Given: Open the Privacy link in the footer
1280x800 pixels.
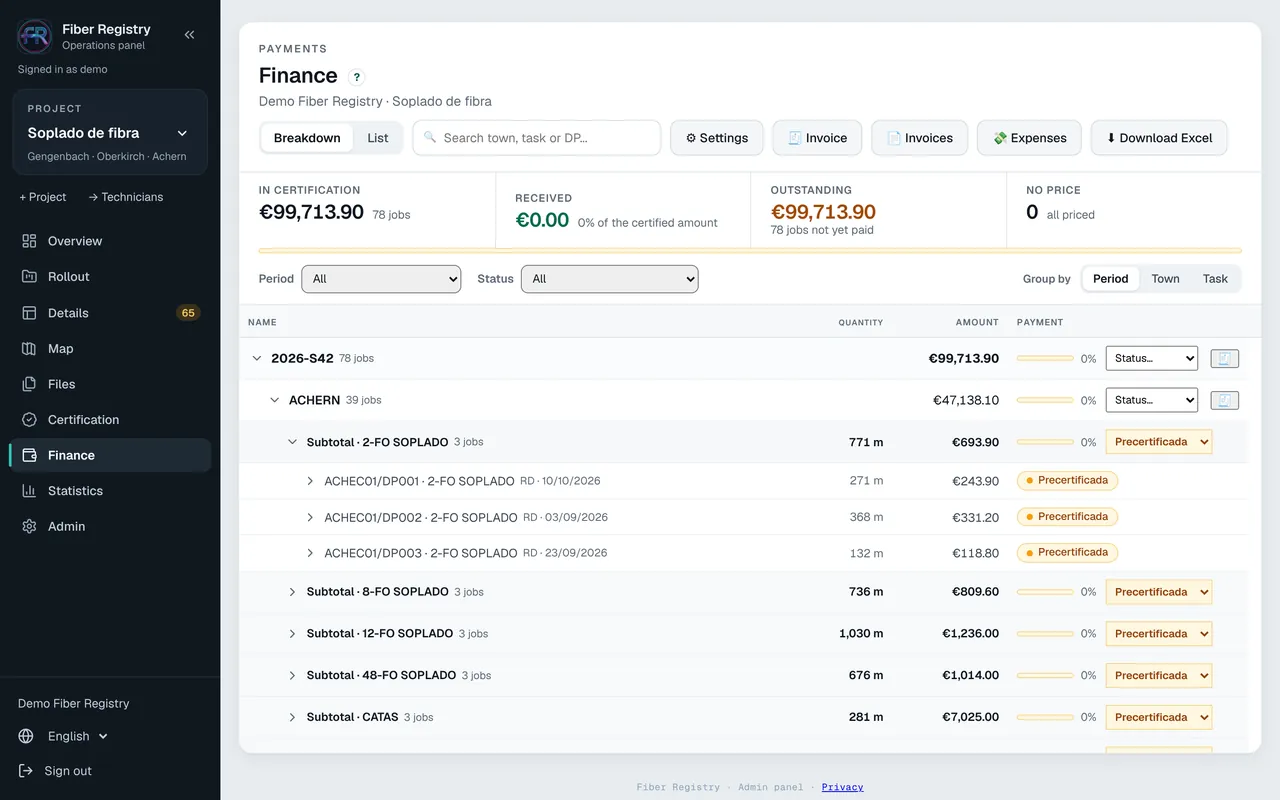Looking at the screenshot, I should 842,787.
